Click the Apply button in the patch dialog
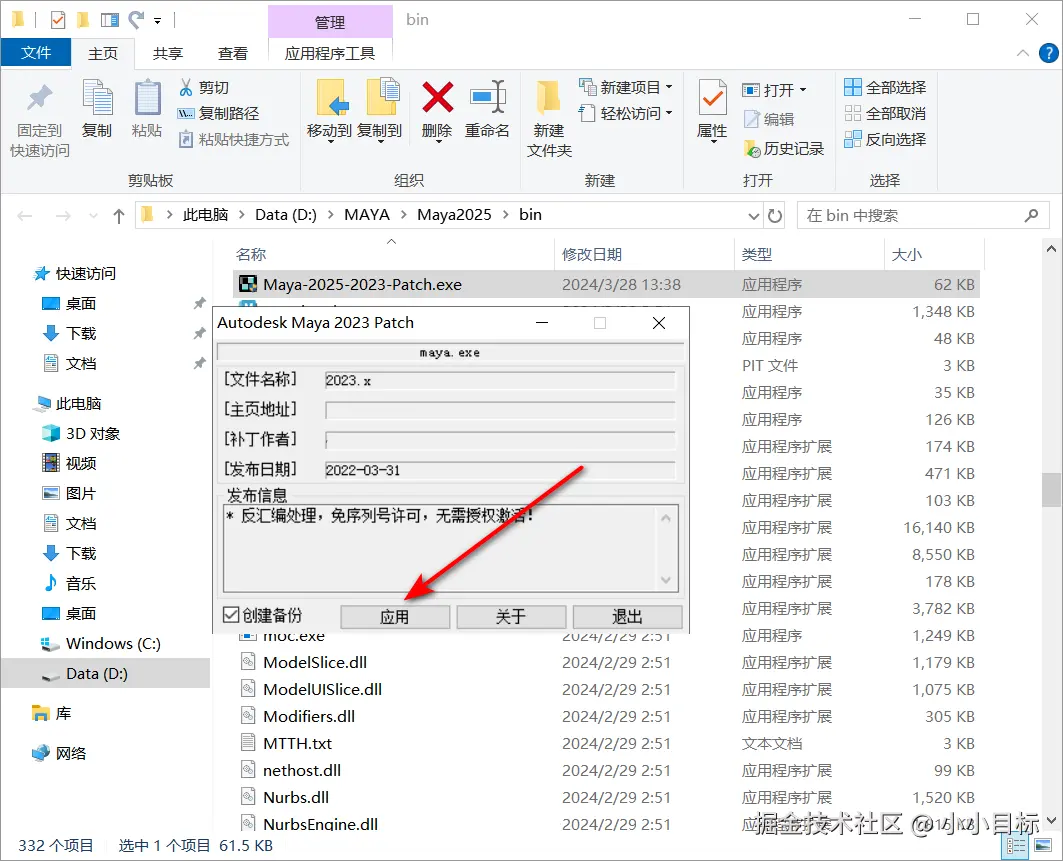The height and width of the screenshot is (861, 1063). point(395,616)
